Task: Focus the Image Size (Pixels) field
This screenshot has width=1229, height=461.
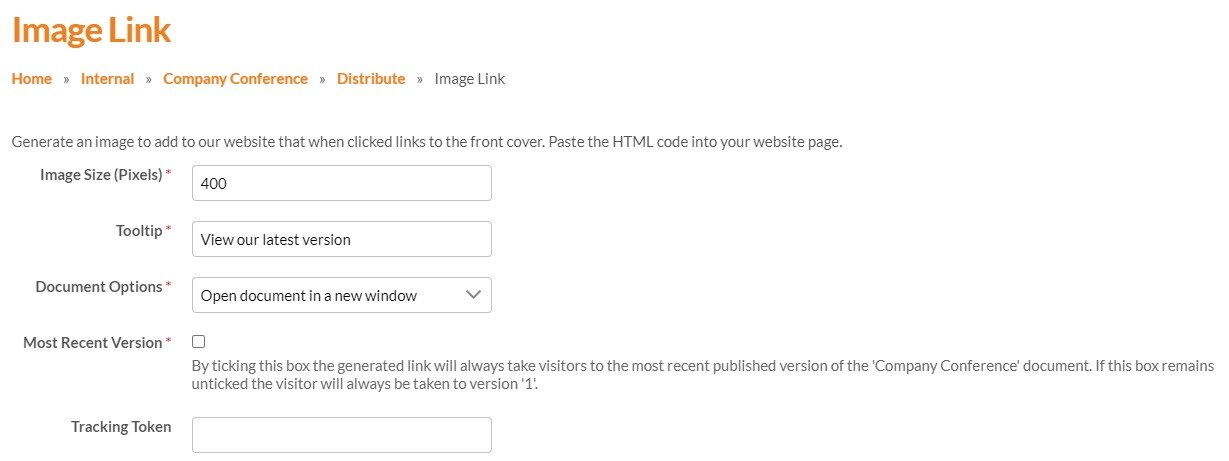Action: (341, 183)
